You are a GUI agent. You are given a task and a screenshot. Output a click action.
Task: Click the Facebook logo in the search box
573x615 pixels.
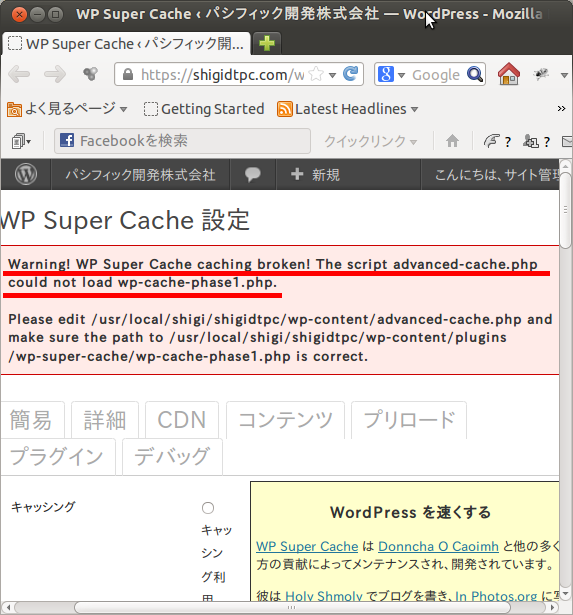click(x=67, y=140)
